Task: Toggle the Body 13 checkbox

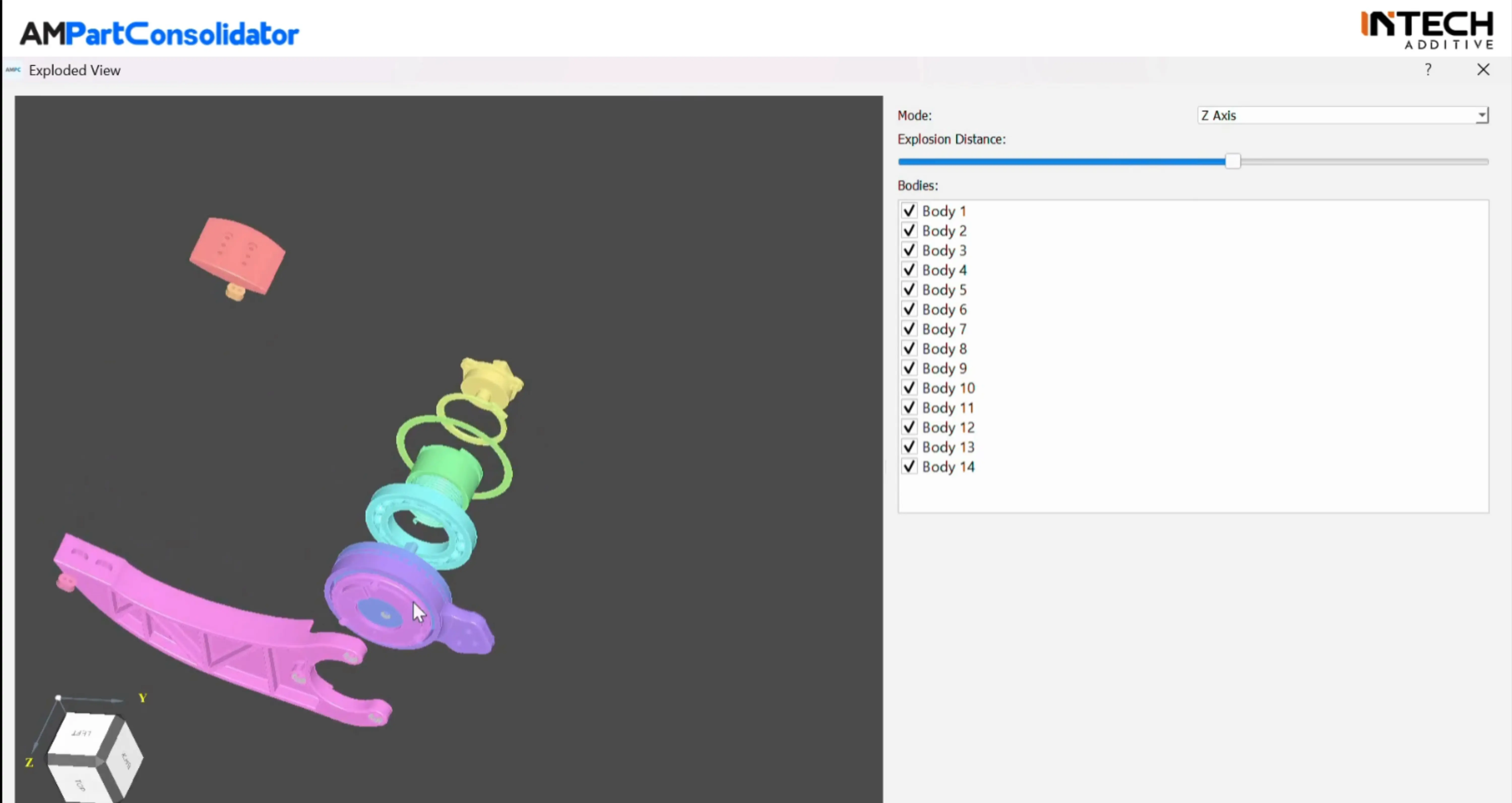Action: pyautogui.click(x=909, y=446)
